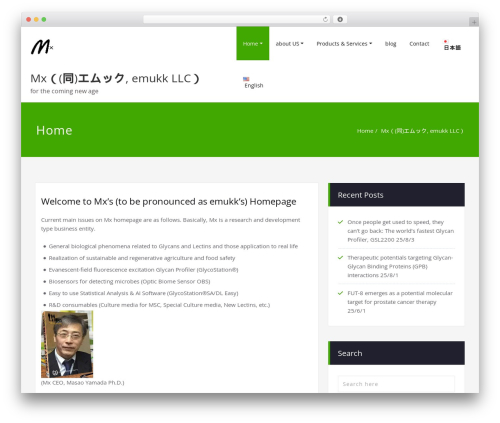Click the 'for the coming new age' tagline
The image size is (500, 423).
point(64,91)
